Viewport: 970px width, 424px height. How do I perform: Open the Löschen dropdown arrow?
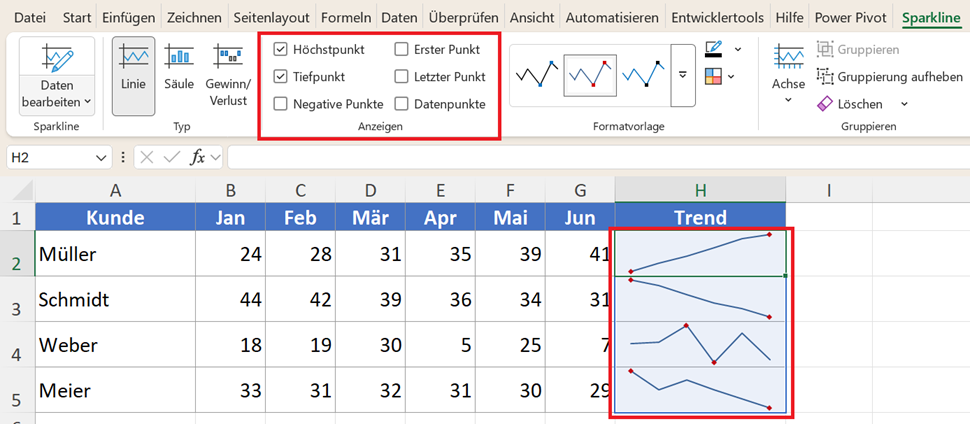pos(904,104)
